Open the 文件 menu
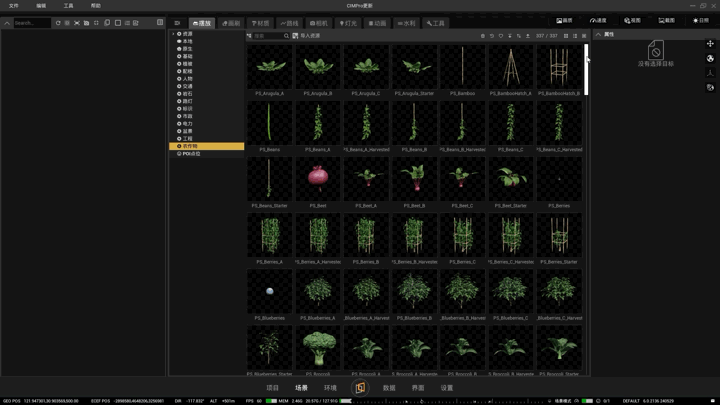The width and height of the screenshot is (720, 405). click(x=14, y=6)
